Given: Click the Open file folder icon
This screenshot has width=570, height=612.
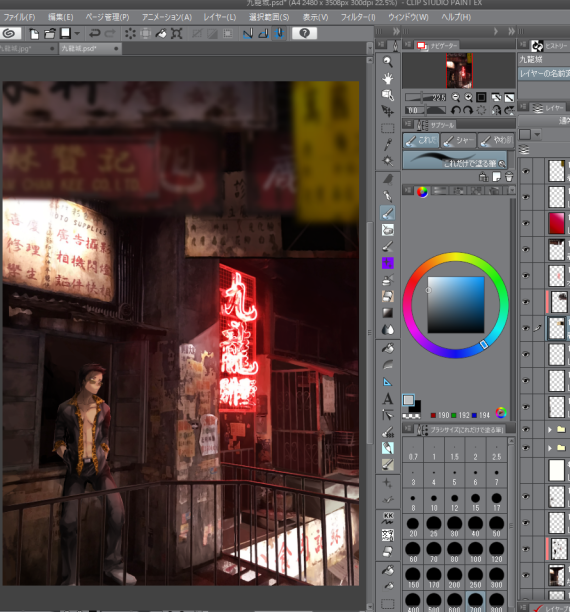Looking at the screenshot, I should [x=50, y=34].
